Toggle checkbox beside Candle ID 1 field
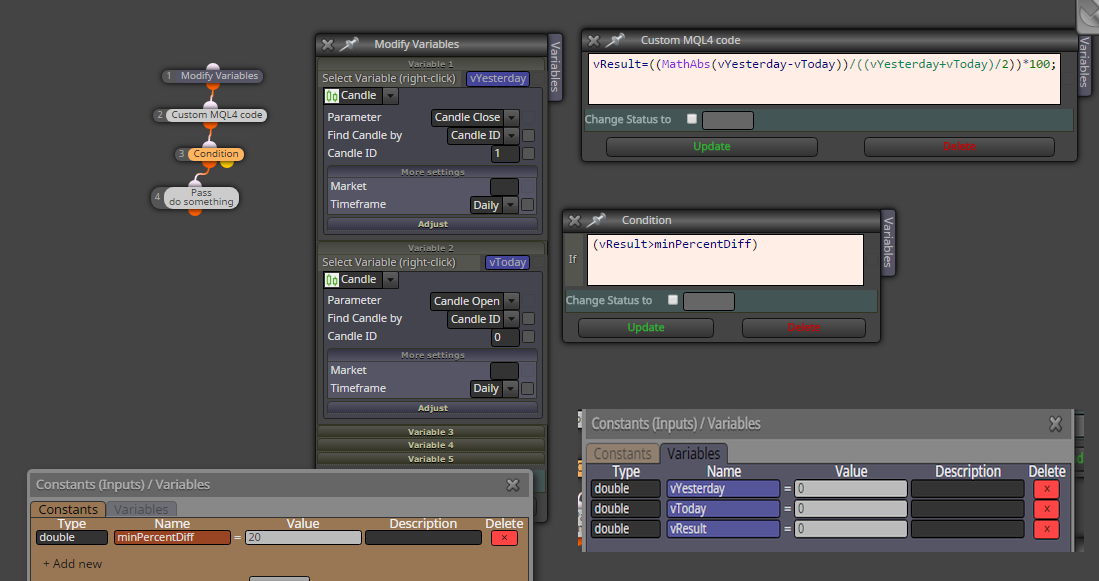1099x581 pixels. tap(528, 153)
